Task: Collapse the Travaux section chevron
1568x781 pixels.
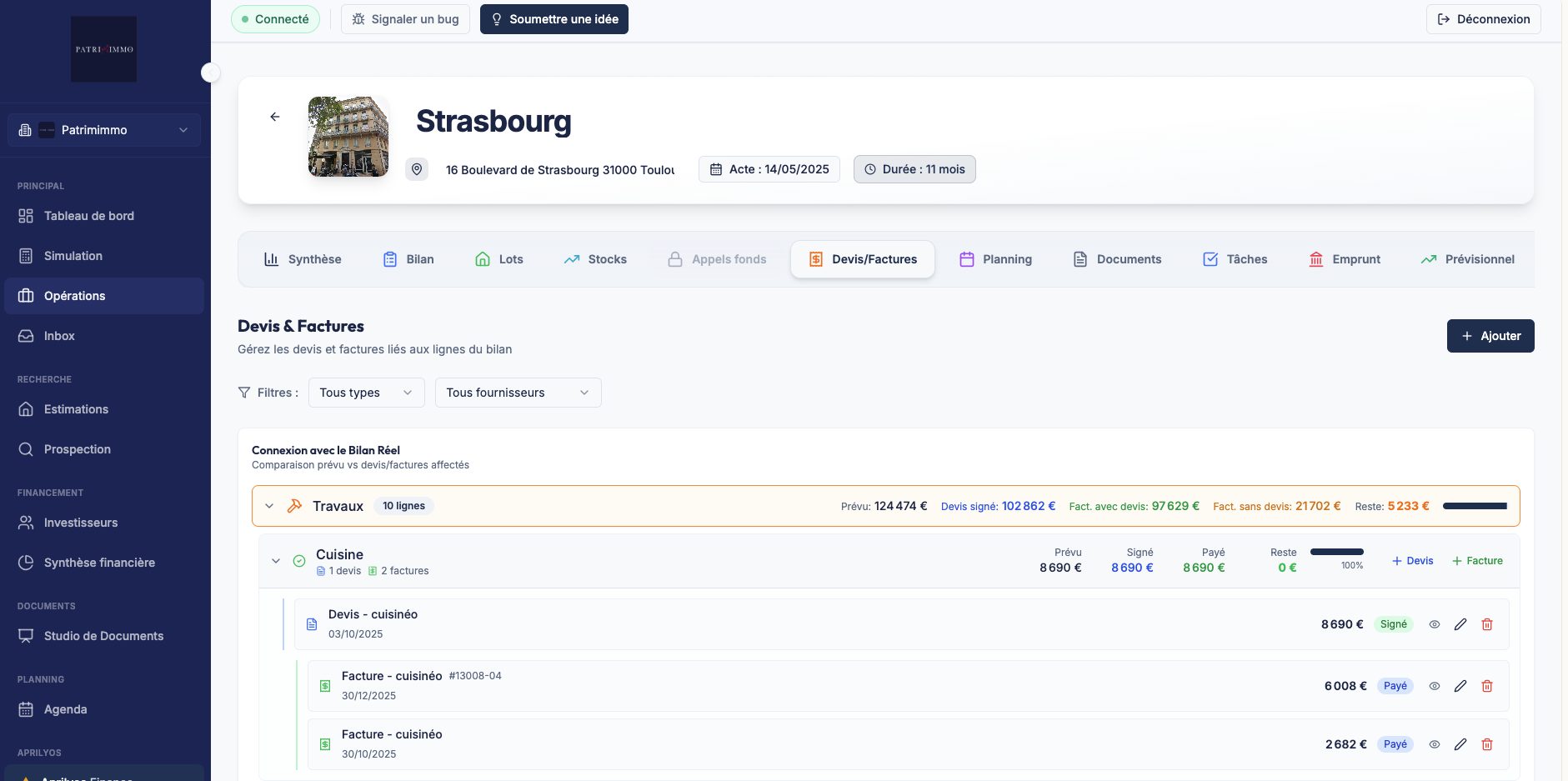Action: point(269,506)
